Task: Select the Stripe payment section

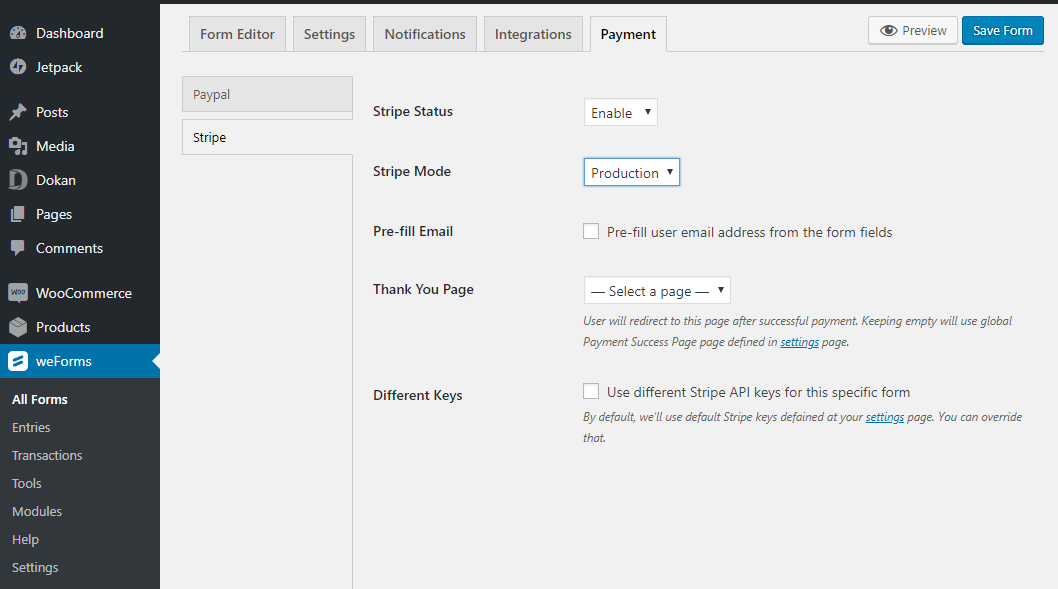Action: coord(267,137)
